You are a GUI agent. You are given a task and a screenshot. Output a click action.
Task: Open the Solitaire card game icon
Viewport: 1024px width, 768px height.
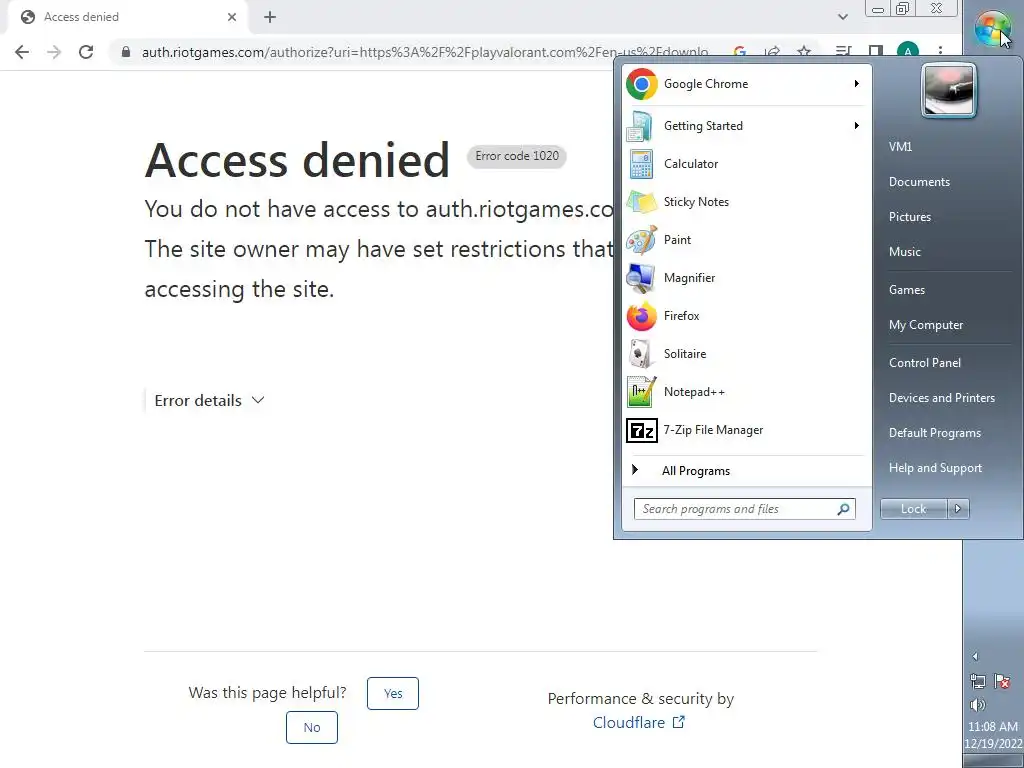click(641, 354)
